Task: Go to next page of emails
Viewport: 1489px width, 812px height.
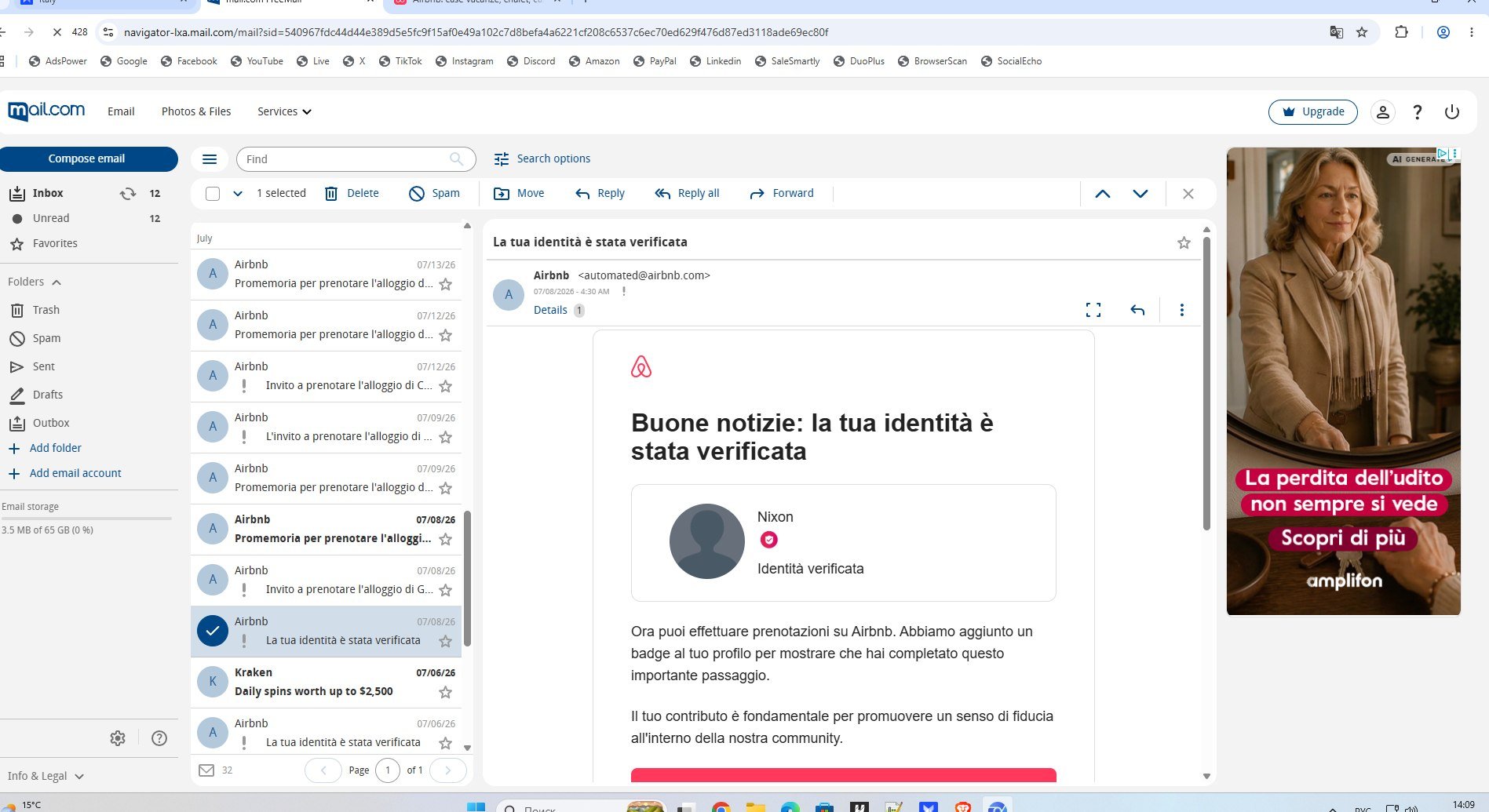Action: (448, 770)
